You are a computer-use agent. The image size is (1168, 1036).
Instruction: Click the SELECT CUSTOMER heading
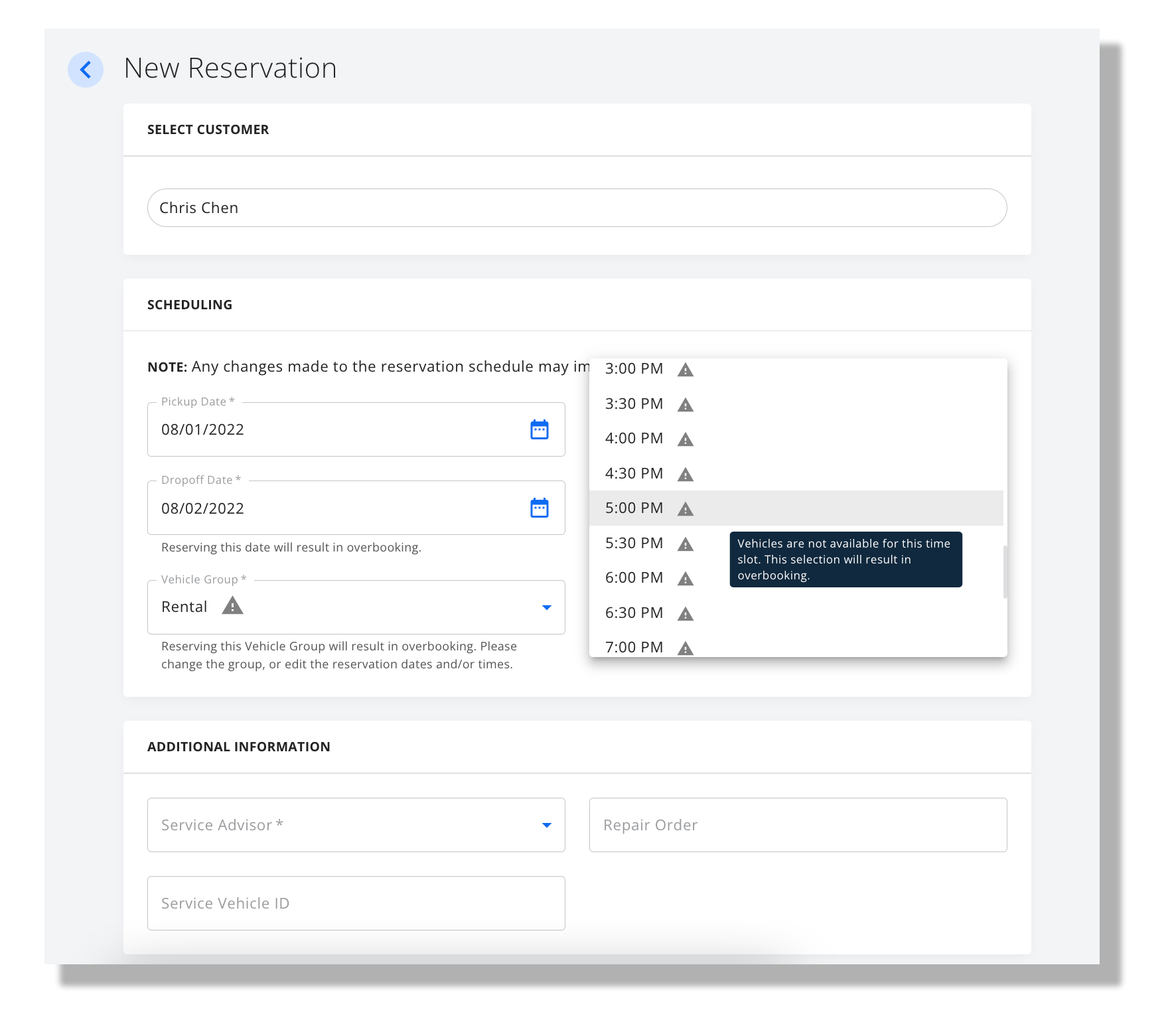pos(208,129)
